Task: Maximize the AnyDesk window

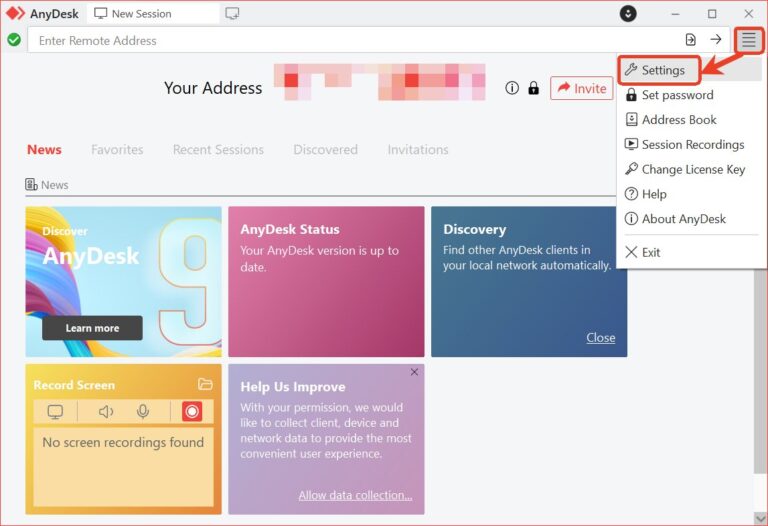Action: tap(712, 14)
